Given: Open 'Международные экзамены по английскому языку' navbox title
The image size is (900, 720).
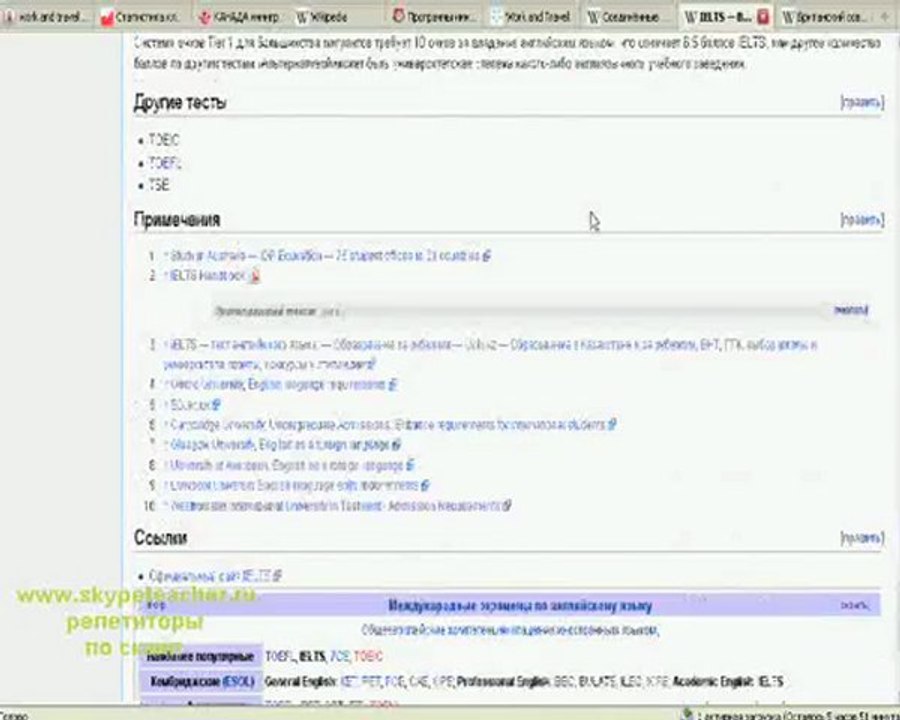Looking at the screenshot, I should [520, 606].
